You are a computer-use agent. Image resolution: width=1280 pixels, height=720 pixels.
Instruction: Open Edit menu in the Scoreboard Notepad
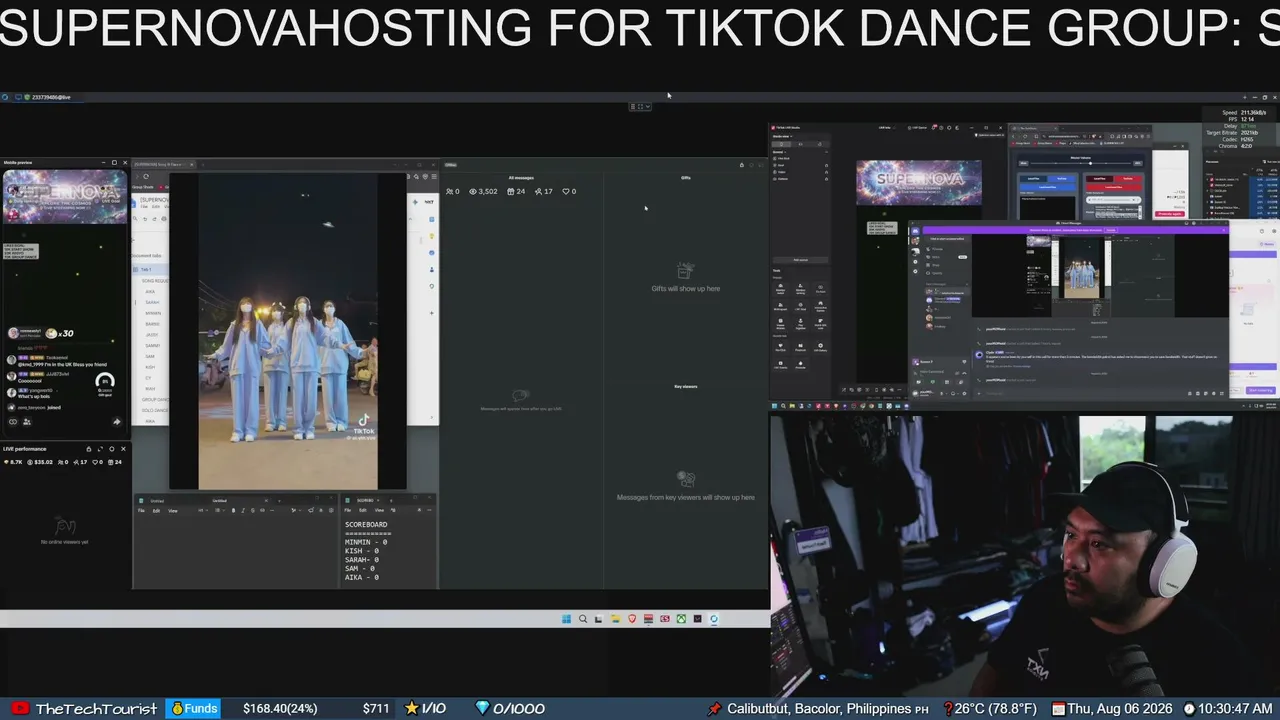click(x=363, y=510)
